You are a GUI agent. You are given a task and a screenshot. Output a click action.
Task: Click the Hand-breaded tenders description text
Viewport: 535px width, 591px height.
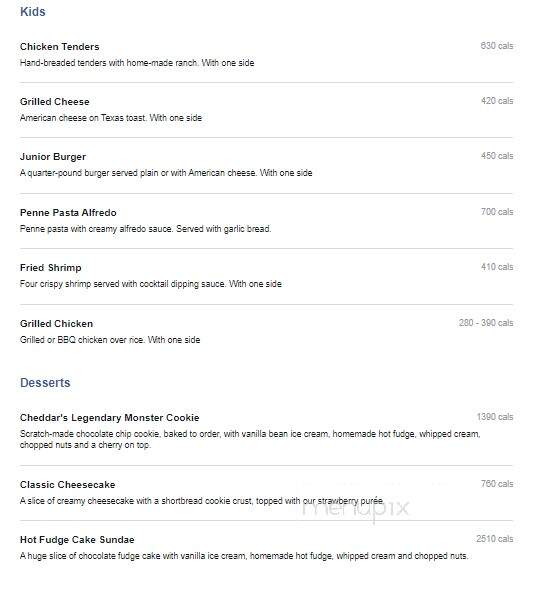[137, 63]
